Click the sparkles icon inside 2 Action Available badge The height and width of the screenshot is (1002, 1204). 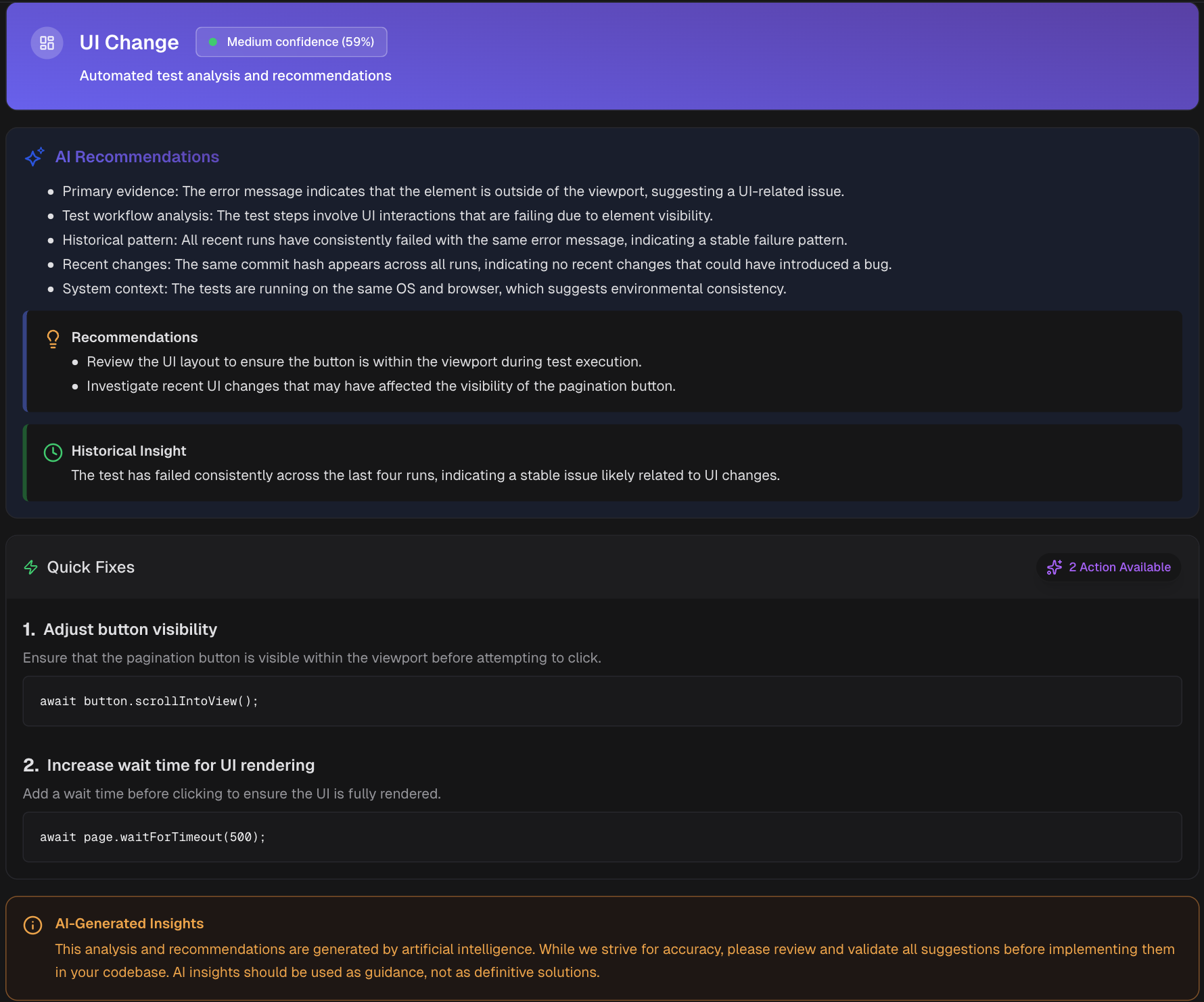pyautogui.click(x=1055, y=567)
